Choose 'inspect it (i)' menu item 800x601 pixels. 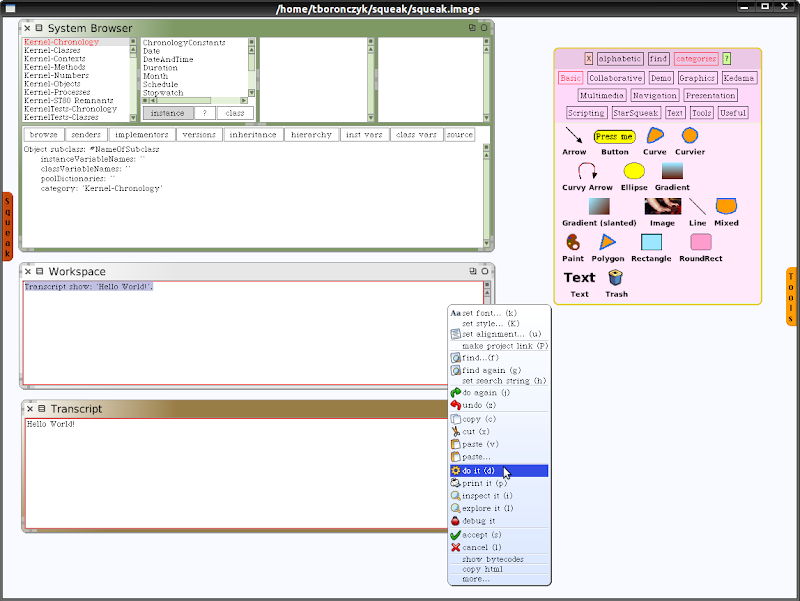pos(499,495)
